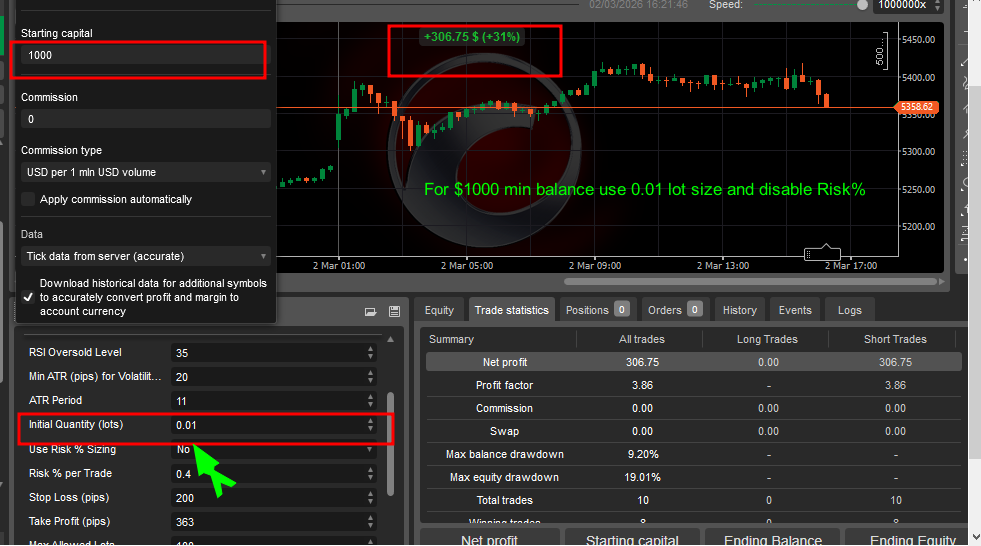Click the Total trades row label
The image size is (981, 546).
pos(504,500)
